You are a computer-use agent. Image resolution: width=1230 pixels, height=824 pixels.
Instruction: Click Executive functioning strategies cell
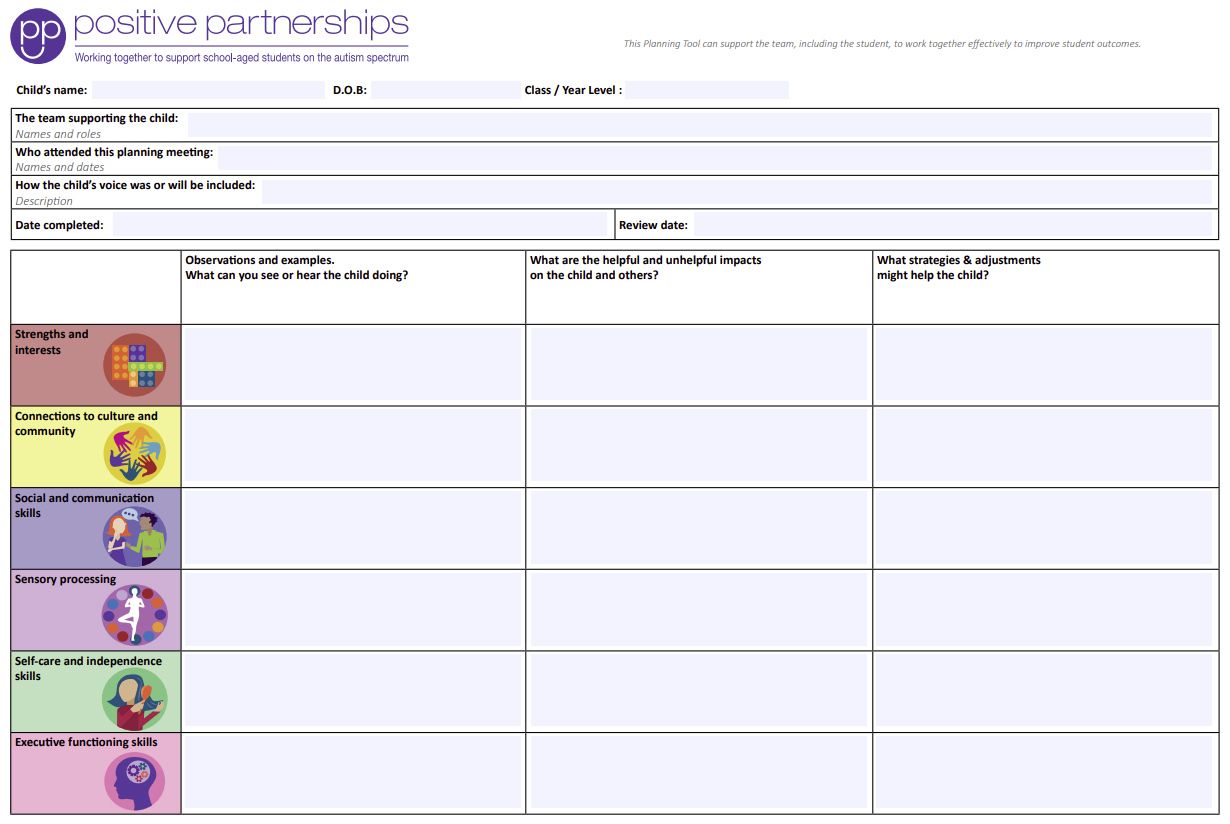1046,773
